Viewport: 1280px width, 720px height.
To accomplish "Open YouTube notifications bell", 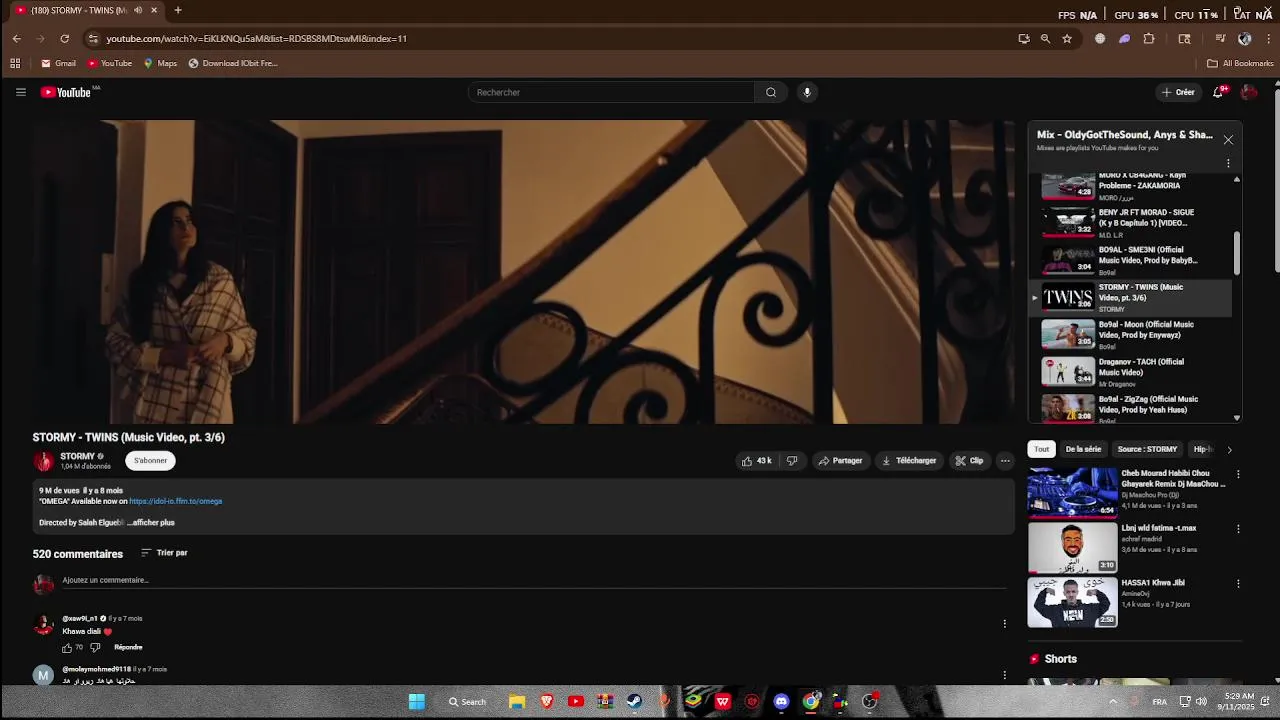I will (x=1219, y=92).
